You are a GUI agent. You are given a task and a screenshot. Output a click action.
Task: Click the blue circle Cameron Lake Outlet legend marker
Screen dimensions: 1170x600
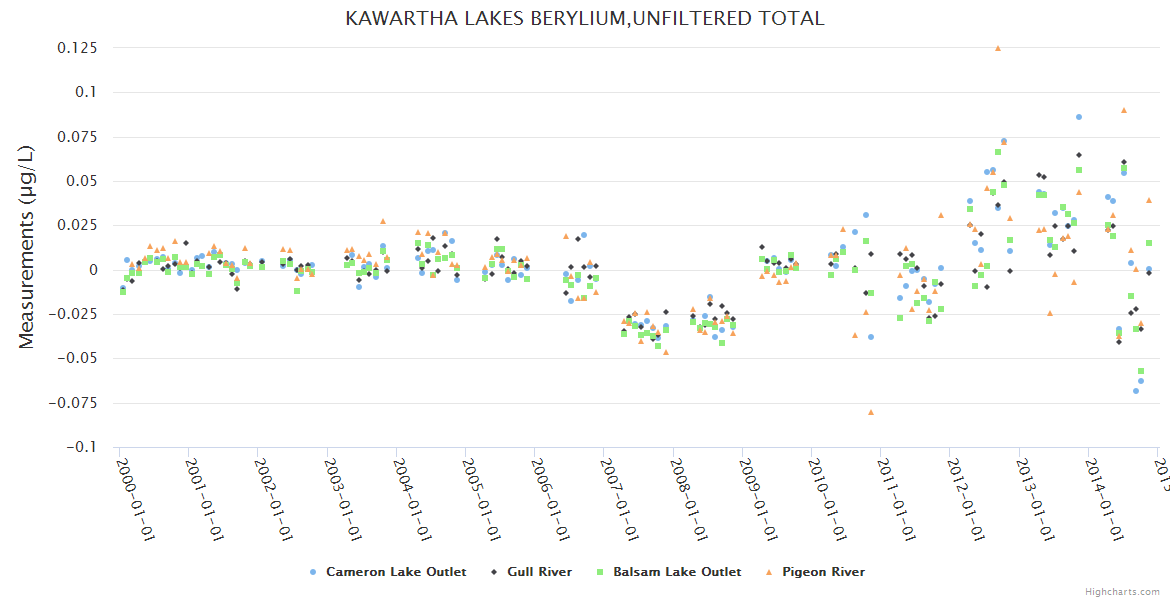click(313, 572)
